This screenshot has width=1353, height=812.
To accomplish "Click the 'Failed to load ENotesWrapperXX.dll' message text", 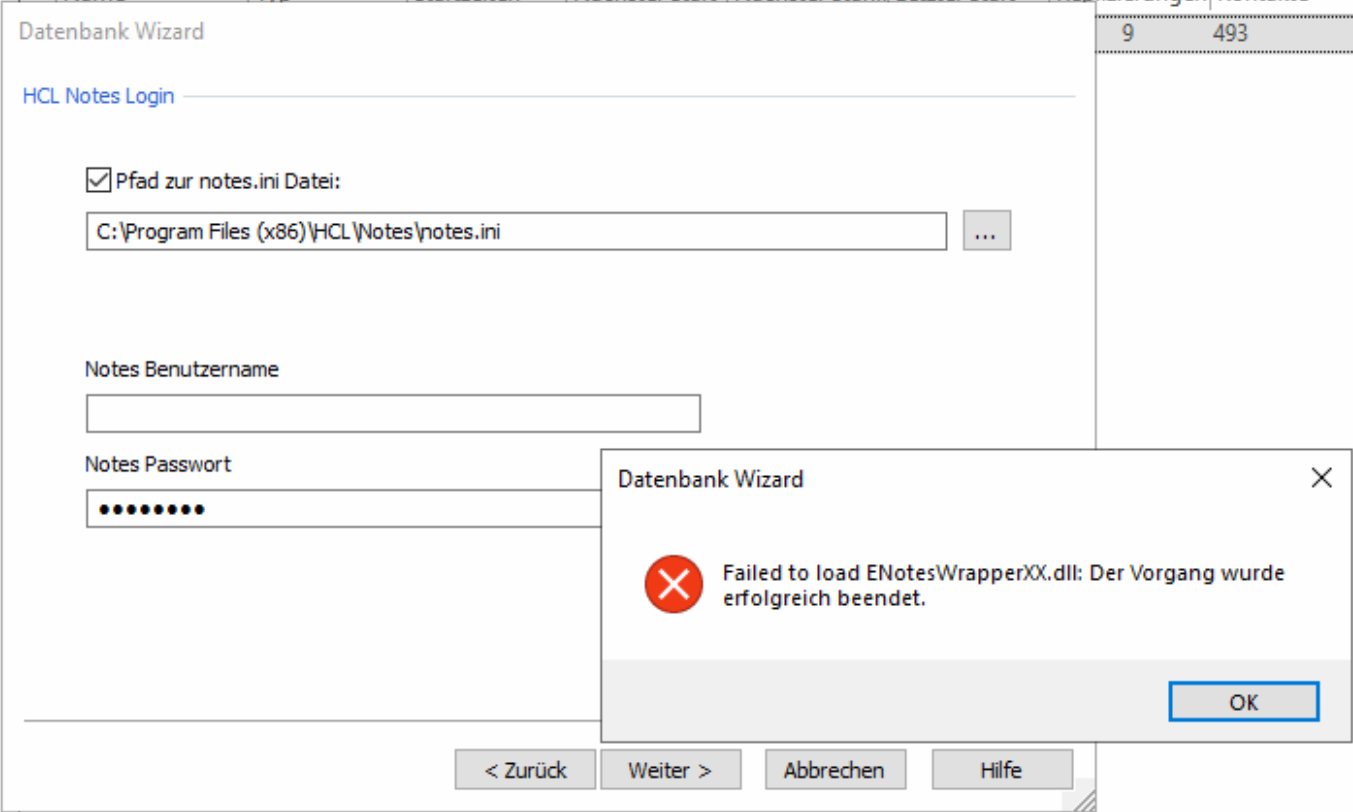I will coord(1002,586).
